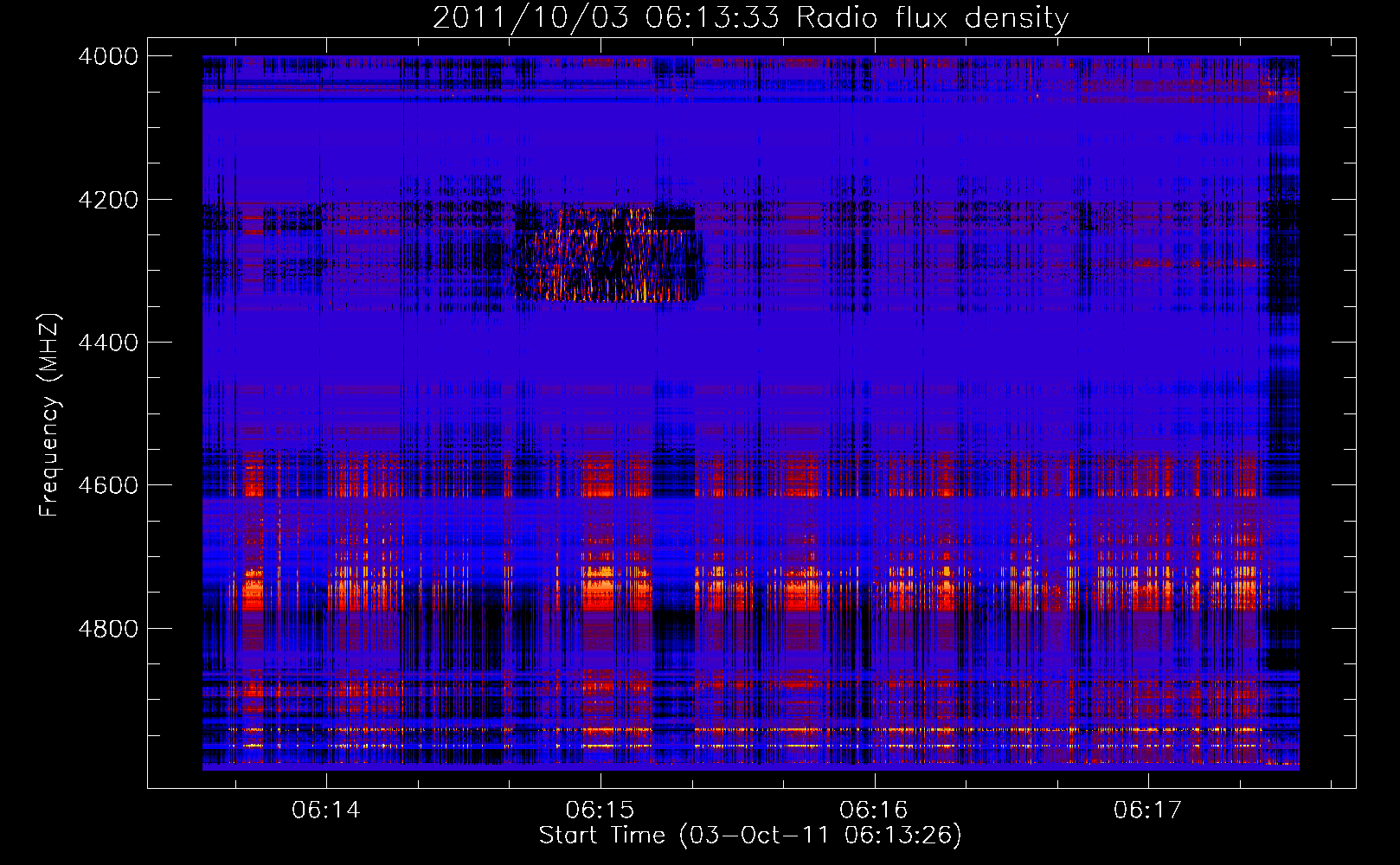
Task: Click the 'Start Time (03-Oct-11 06:13:26)' x-axis label
Action: [x=750, y=836]
